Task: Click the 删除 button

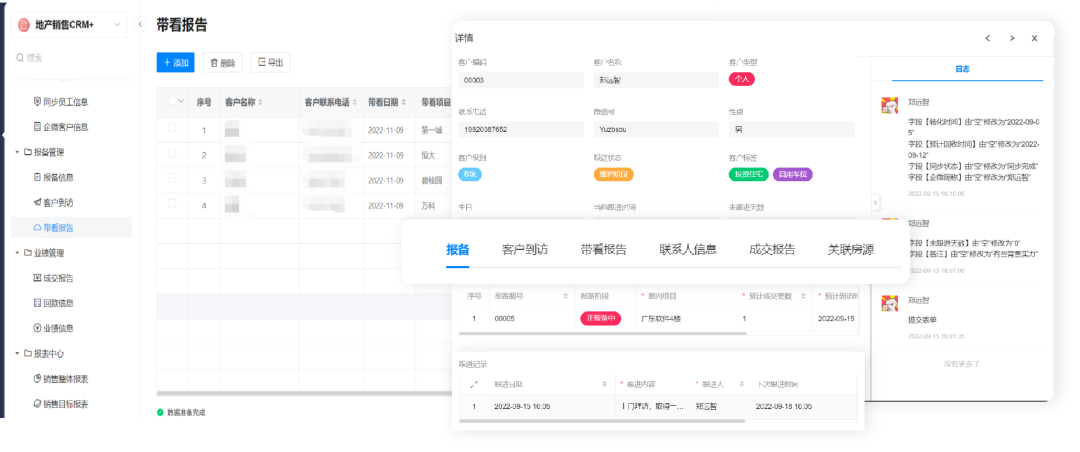Action: 222,63
